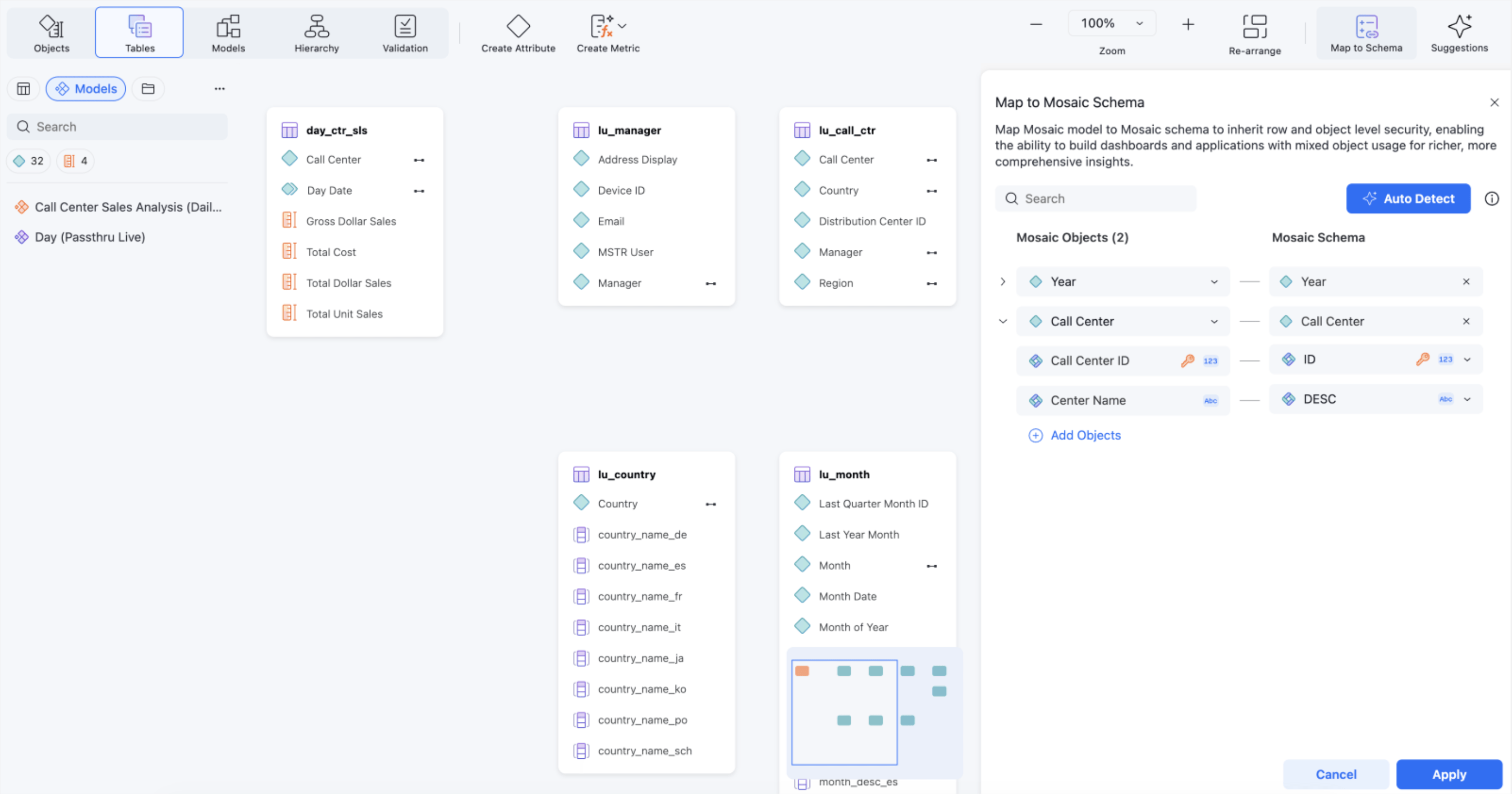Switch to the Tables view

click(x=139, y=33)
